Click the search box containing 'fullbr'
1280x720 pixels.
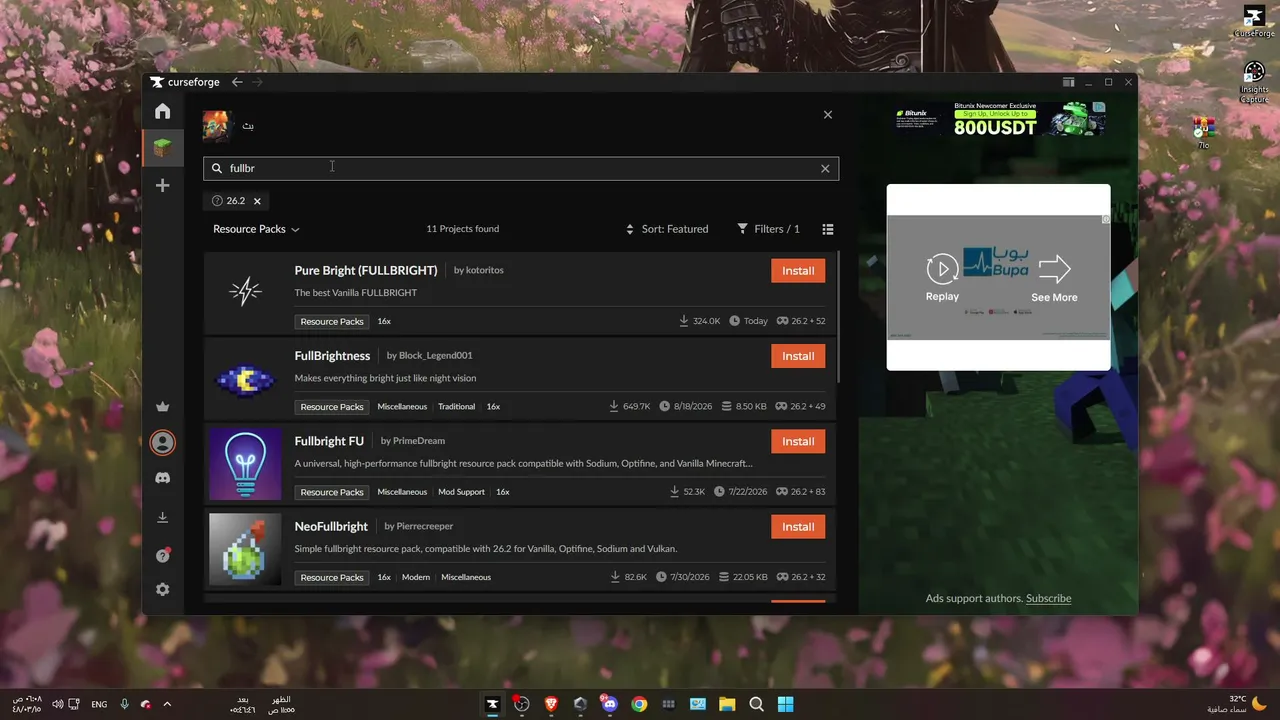coord(521,169)
